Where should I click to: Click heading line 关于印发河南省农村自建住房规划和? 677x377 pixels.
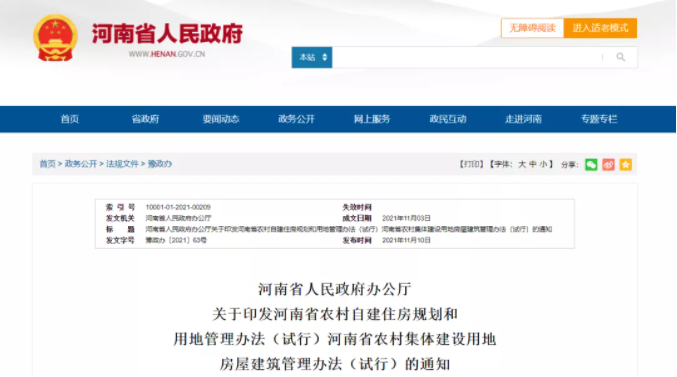tap(335, 314)
